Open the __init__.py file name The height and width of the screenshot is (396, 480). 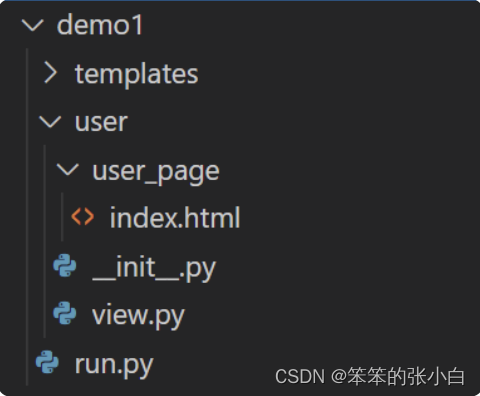154,269
